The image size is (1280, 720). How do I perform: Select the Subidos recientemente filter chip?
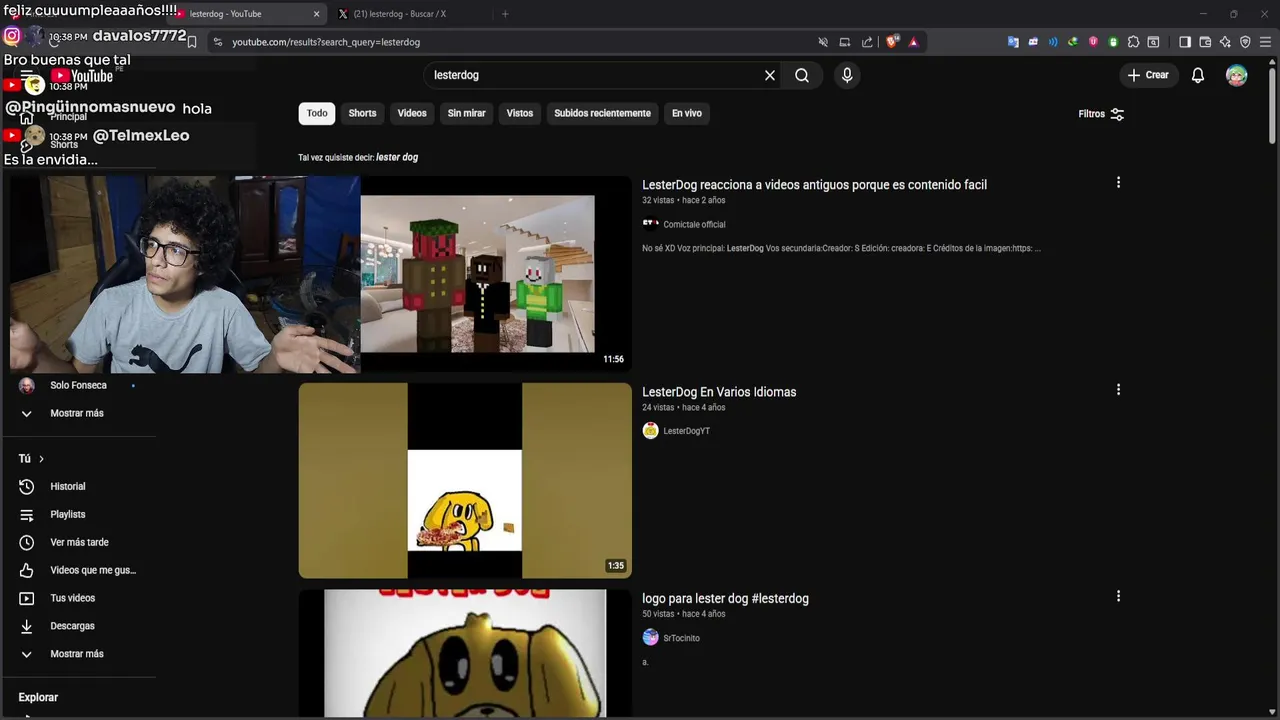point(602,113)
